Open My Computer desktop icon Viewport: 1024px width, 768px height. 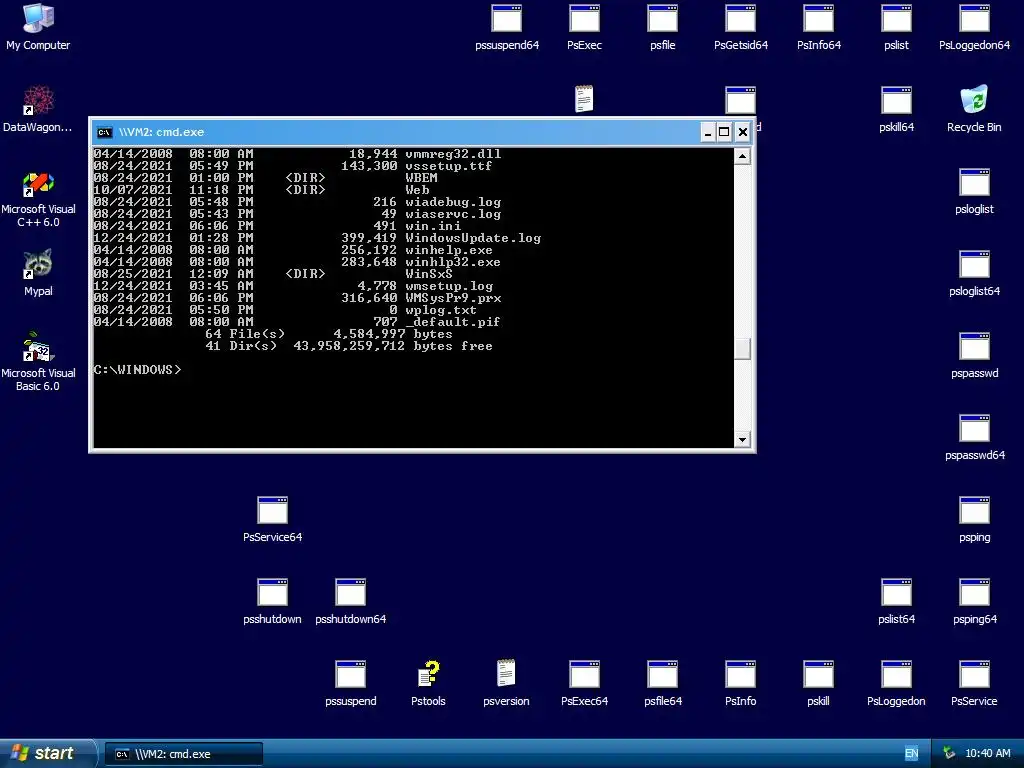click(x=38, y=27)
